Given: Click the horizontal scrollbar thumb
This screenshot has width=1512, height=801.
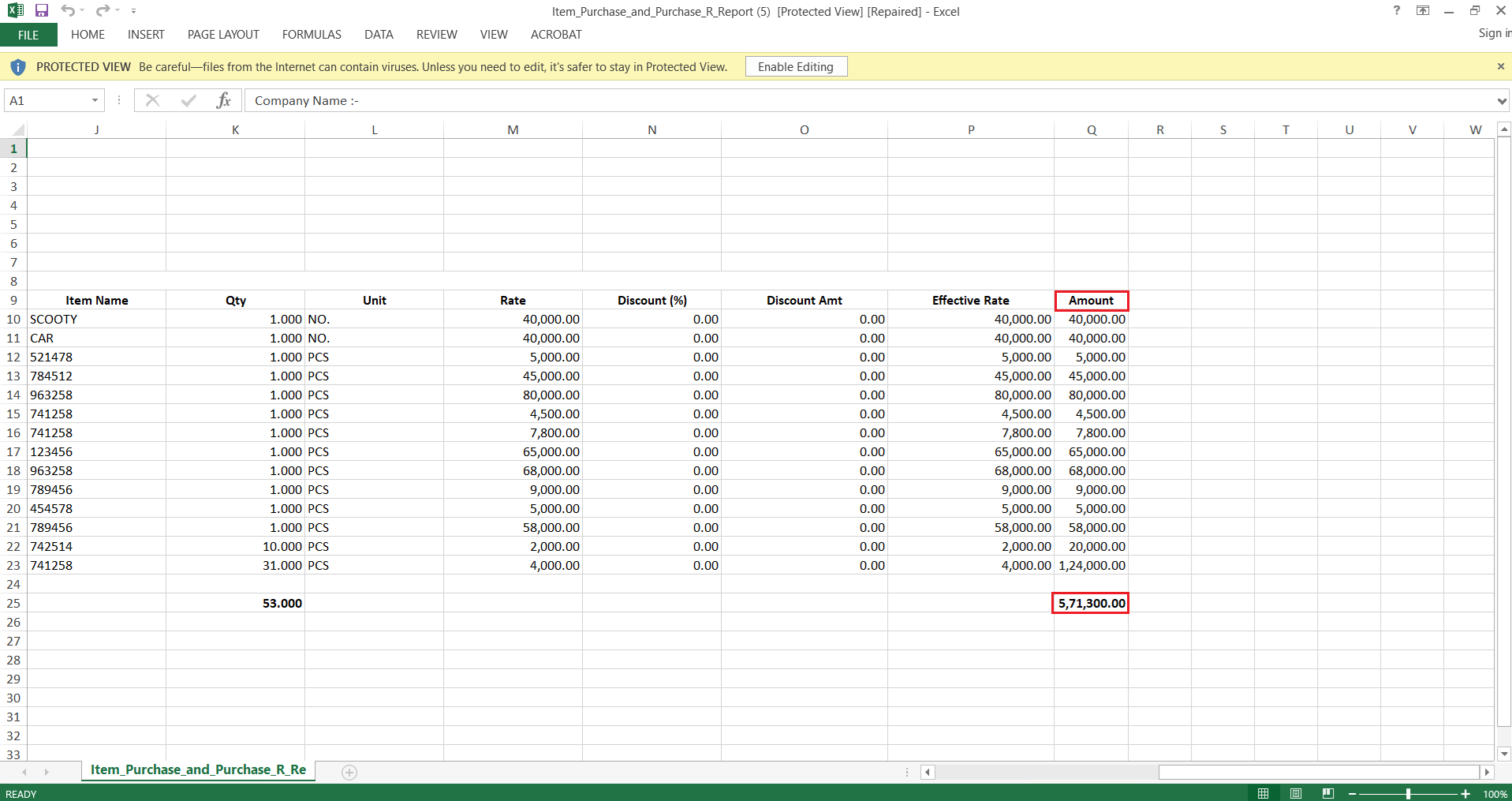Looking at the screenshot, I should [1319, 772].
